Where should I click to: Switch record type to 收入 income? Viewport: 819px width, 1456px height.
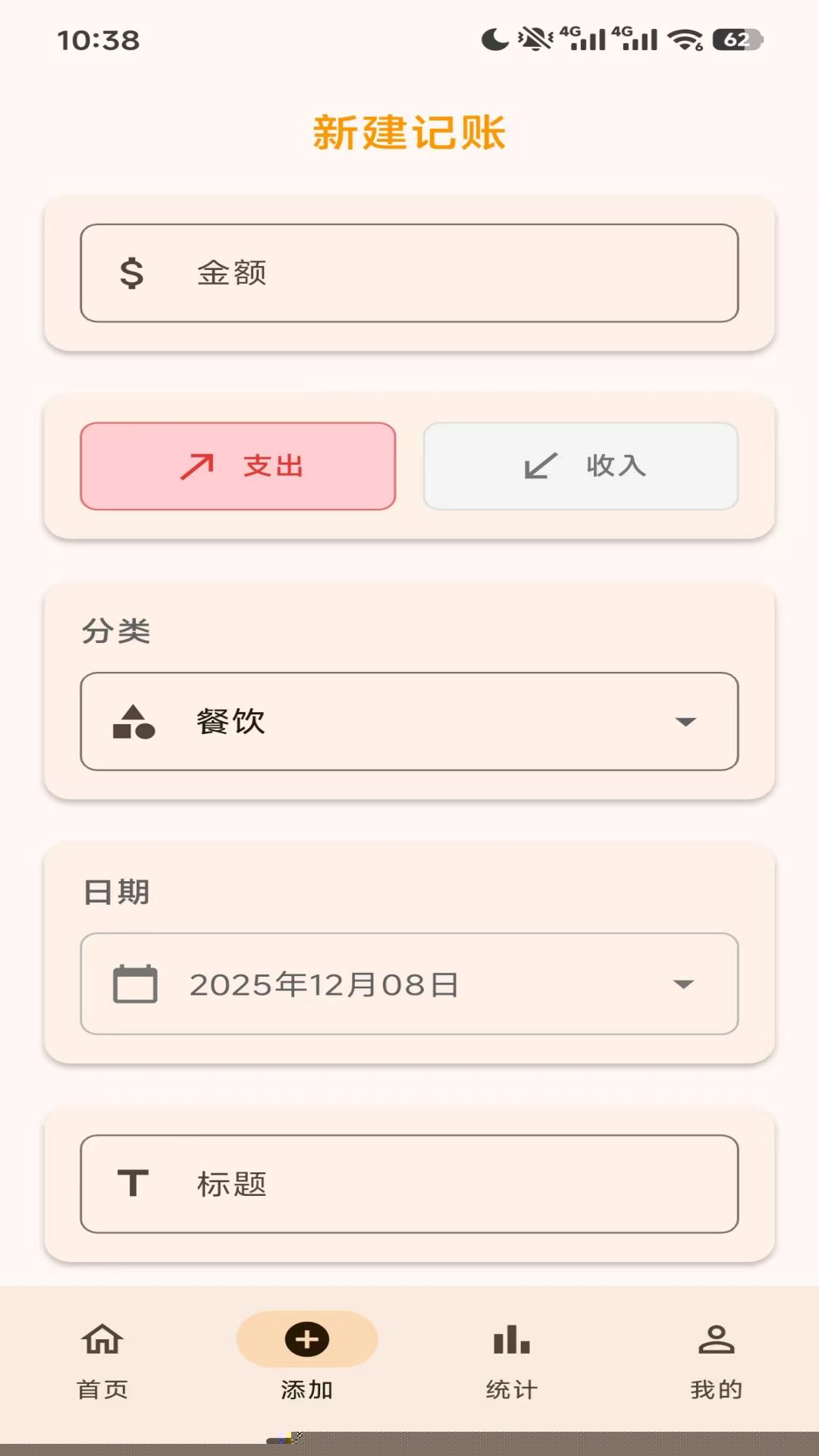pos(581,466)
